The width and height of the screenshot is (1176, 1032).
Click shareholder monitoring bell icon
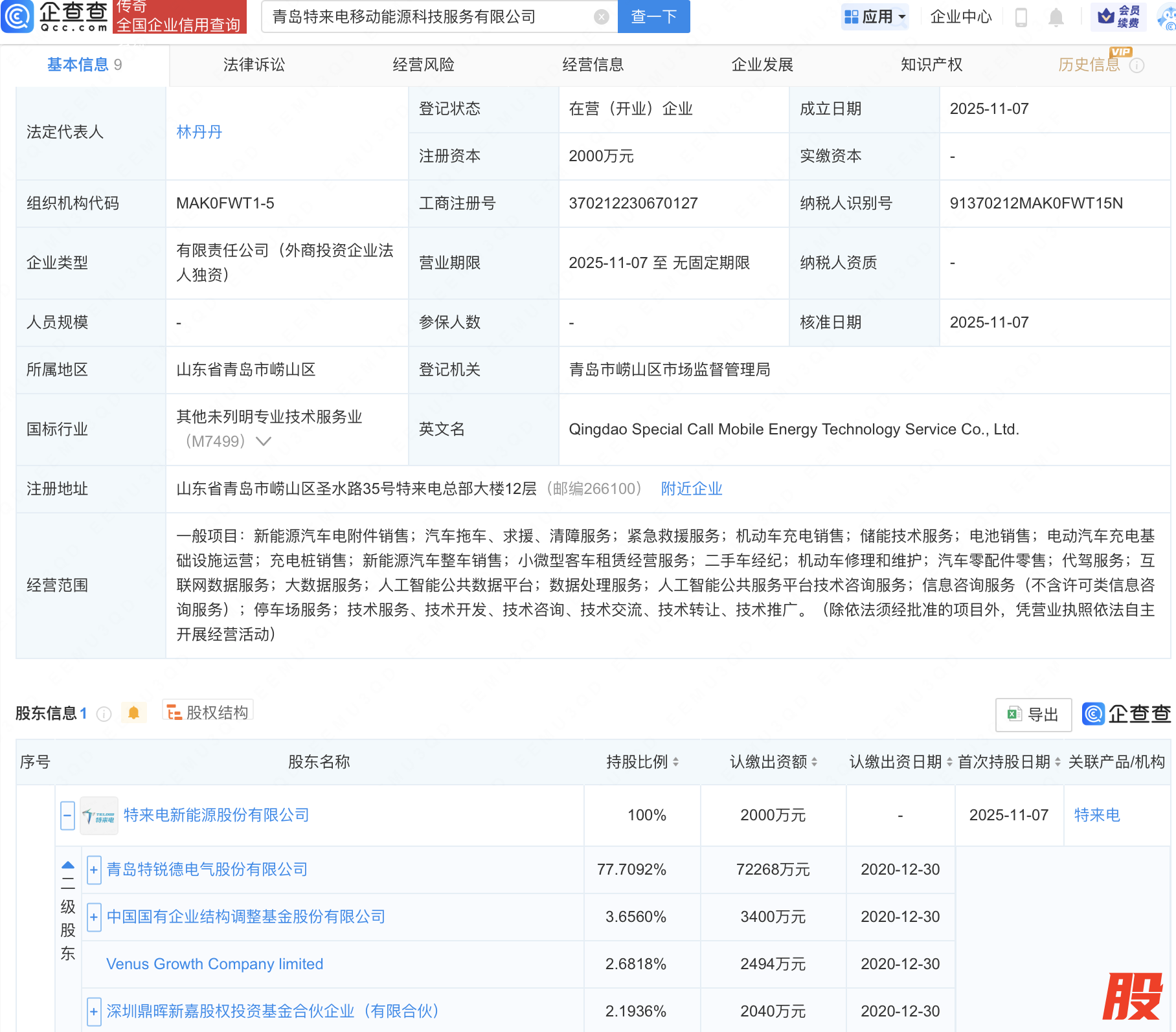[134, 713]
